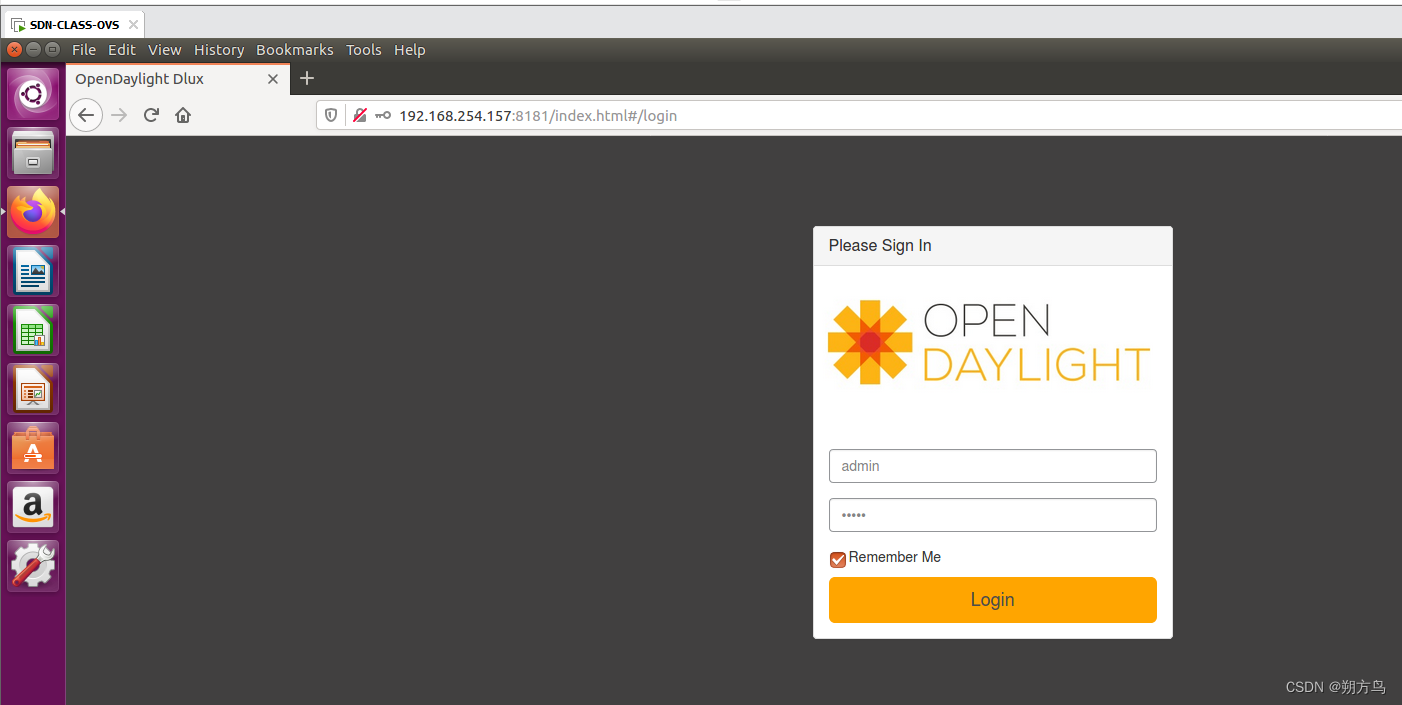The height and width of the screenshot is (705, 1402).
Task: Open the Bookmarks menu
Action: pos(295,50)
